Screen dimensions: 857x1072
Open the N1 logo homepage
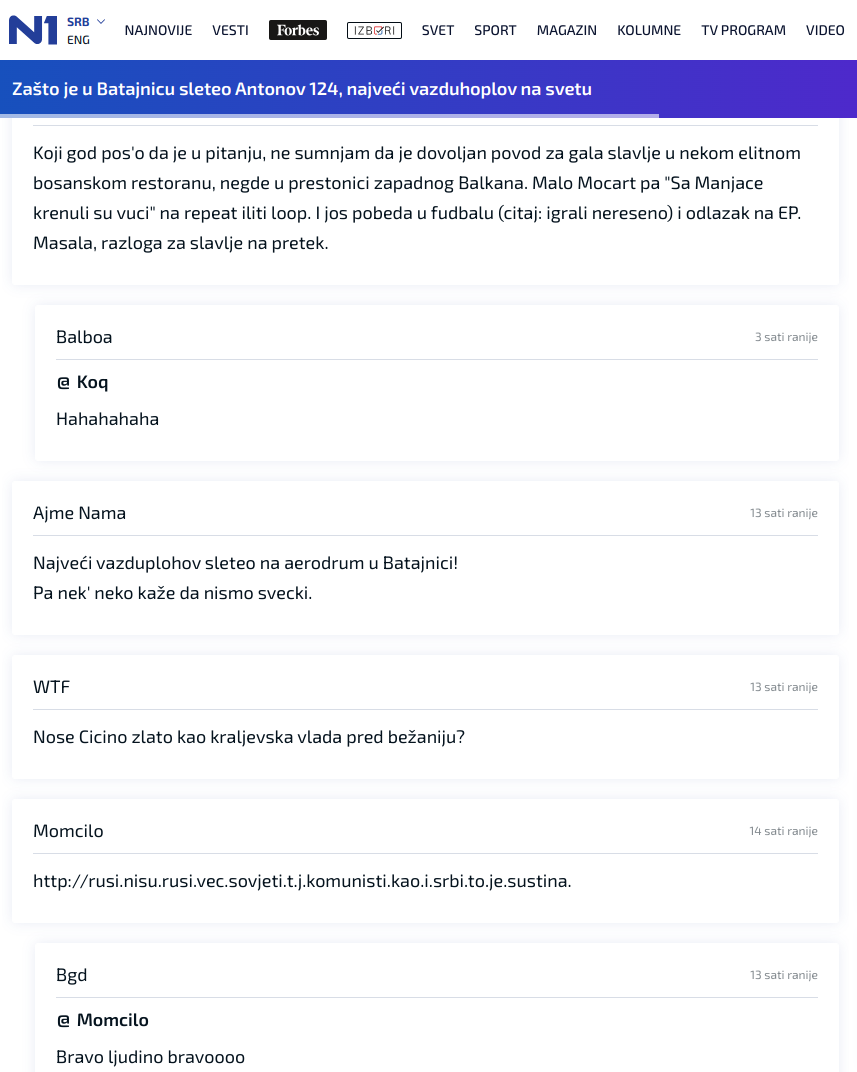click(x=33, y=30)
